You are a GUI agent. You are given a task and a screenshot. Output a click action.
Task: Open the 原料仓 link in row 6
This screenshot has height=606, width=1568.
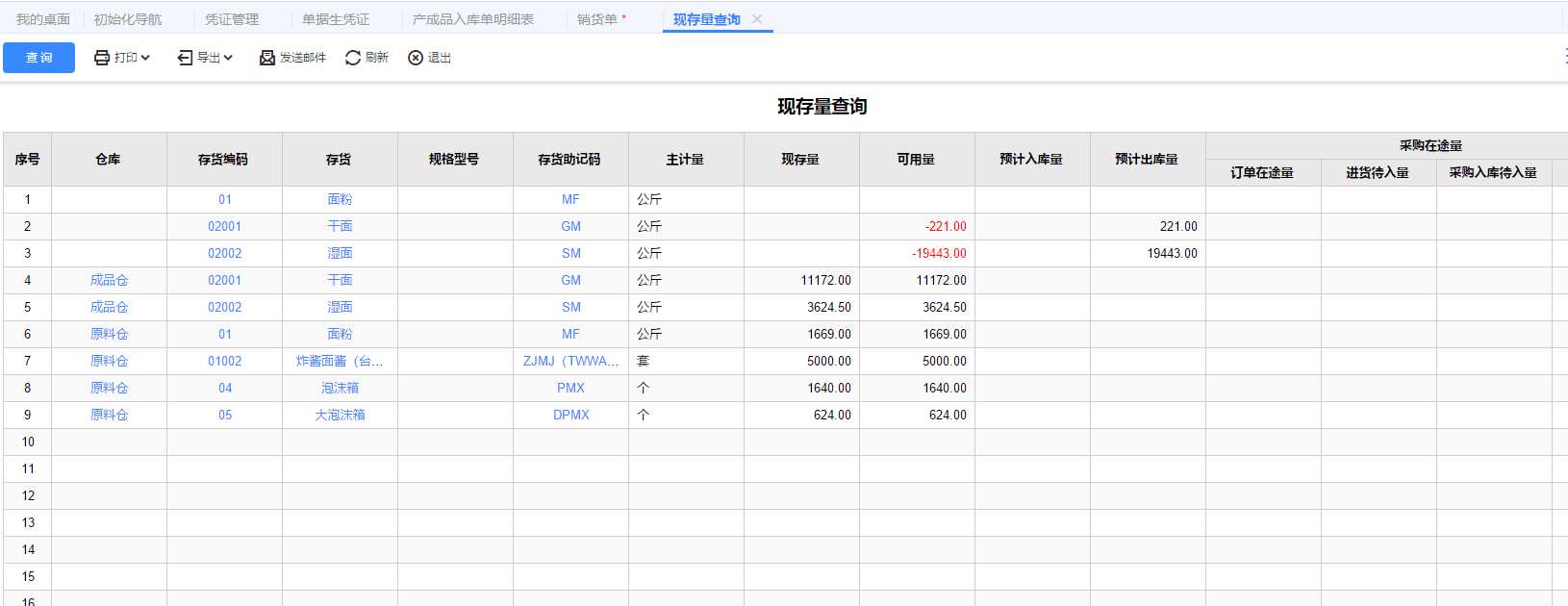tap(109, 335)
